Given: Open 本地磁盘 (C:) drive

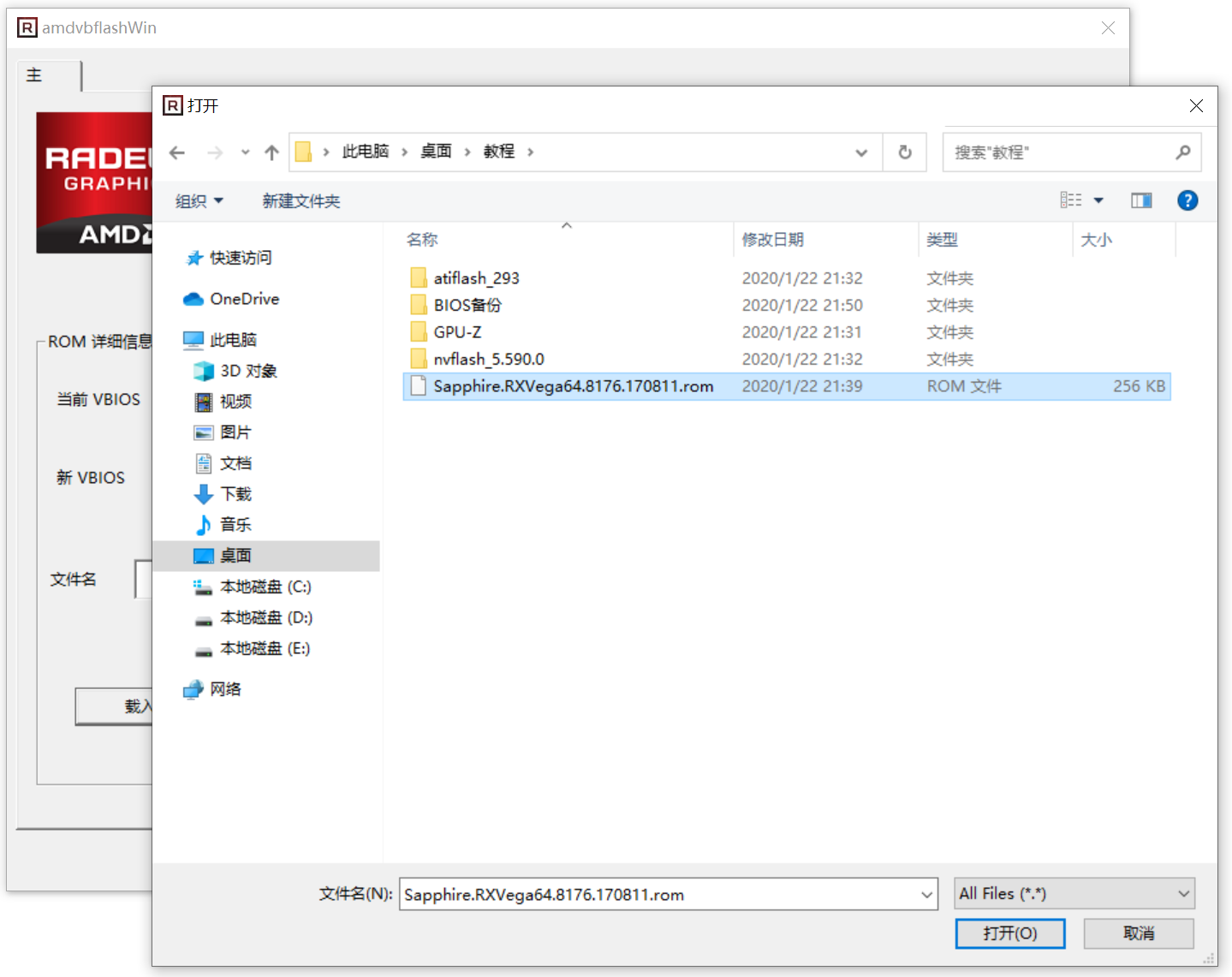Looking at the screenshot, I should tap(253, 587).
